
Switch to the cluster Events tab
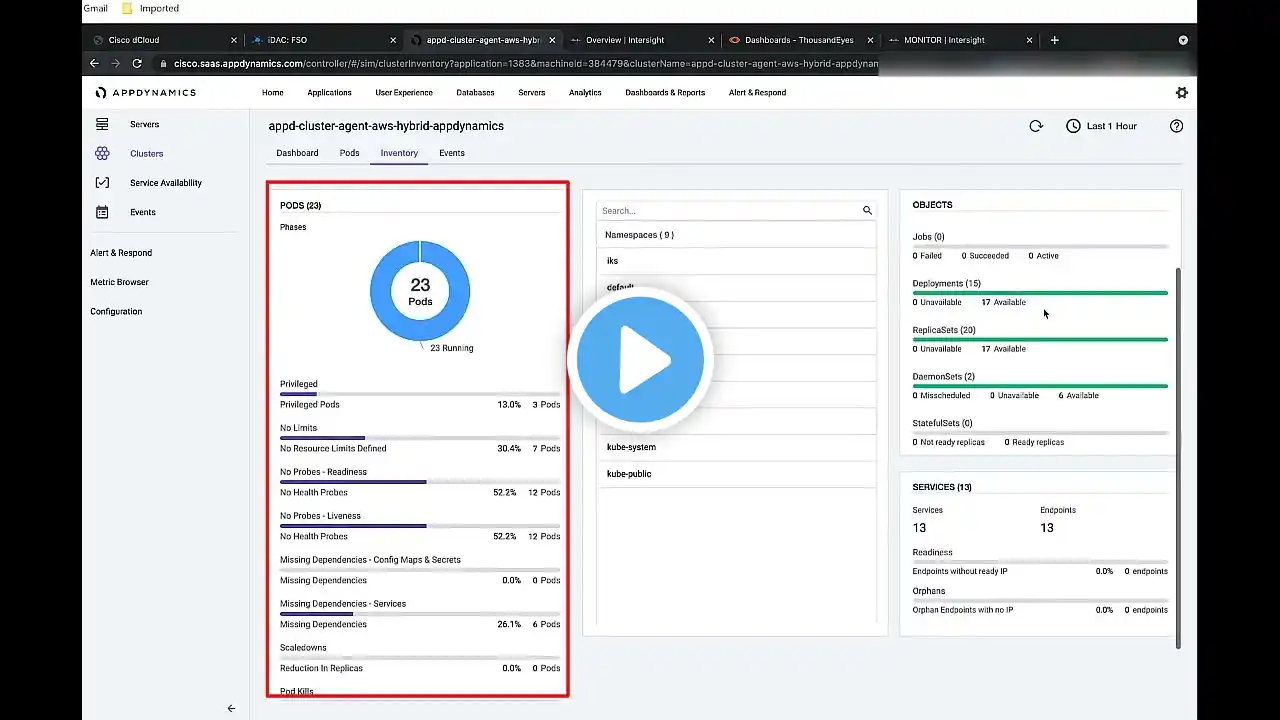452,153
